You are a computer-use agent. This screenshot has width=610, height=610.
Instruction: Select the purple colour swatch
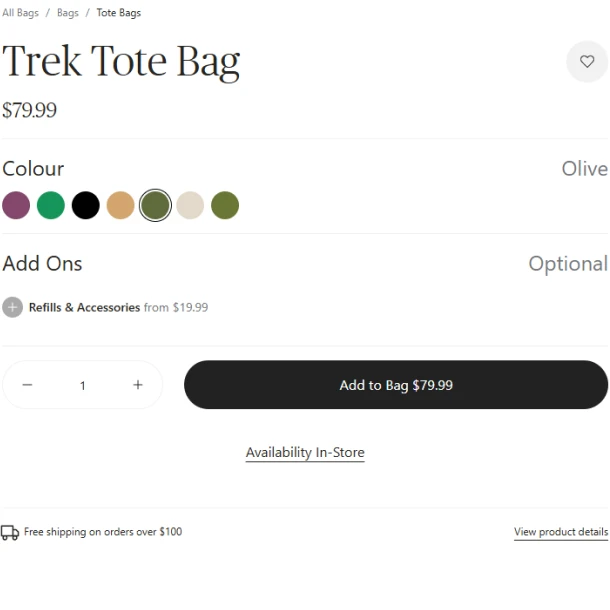click(x=16, y=205)
